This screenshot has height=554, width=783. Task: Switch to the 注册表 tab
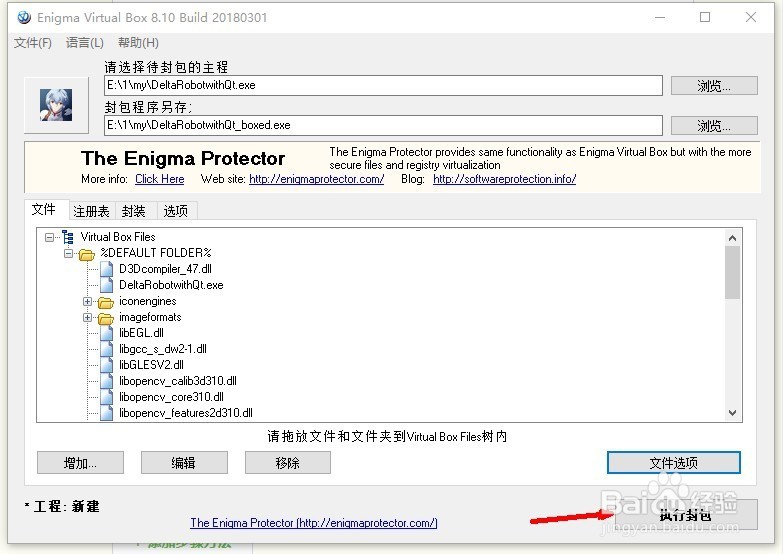pyautogui.click(x=91, y=211)
